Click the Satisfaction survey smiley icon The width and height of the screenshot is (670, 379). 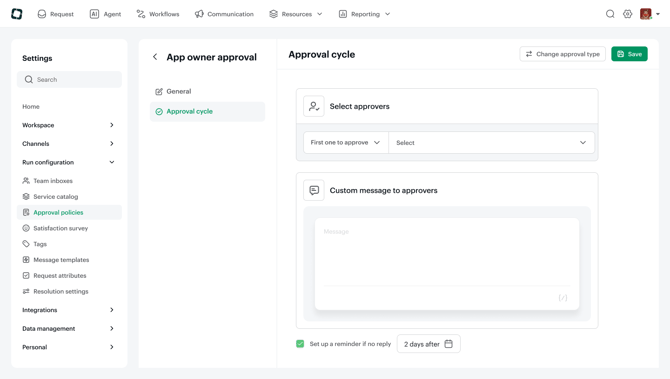pos(26,228)
